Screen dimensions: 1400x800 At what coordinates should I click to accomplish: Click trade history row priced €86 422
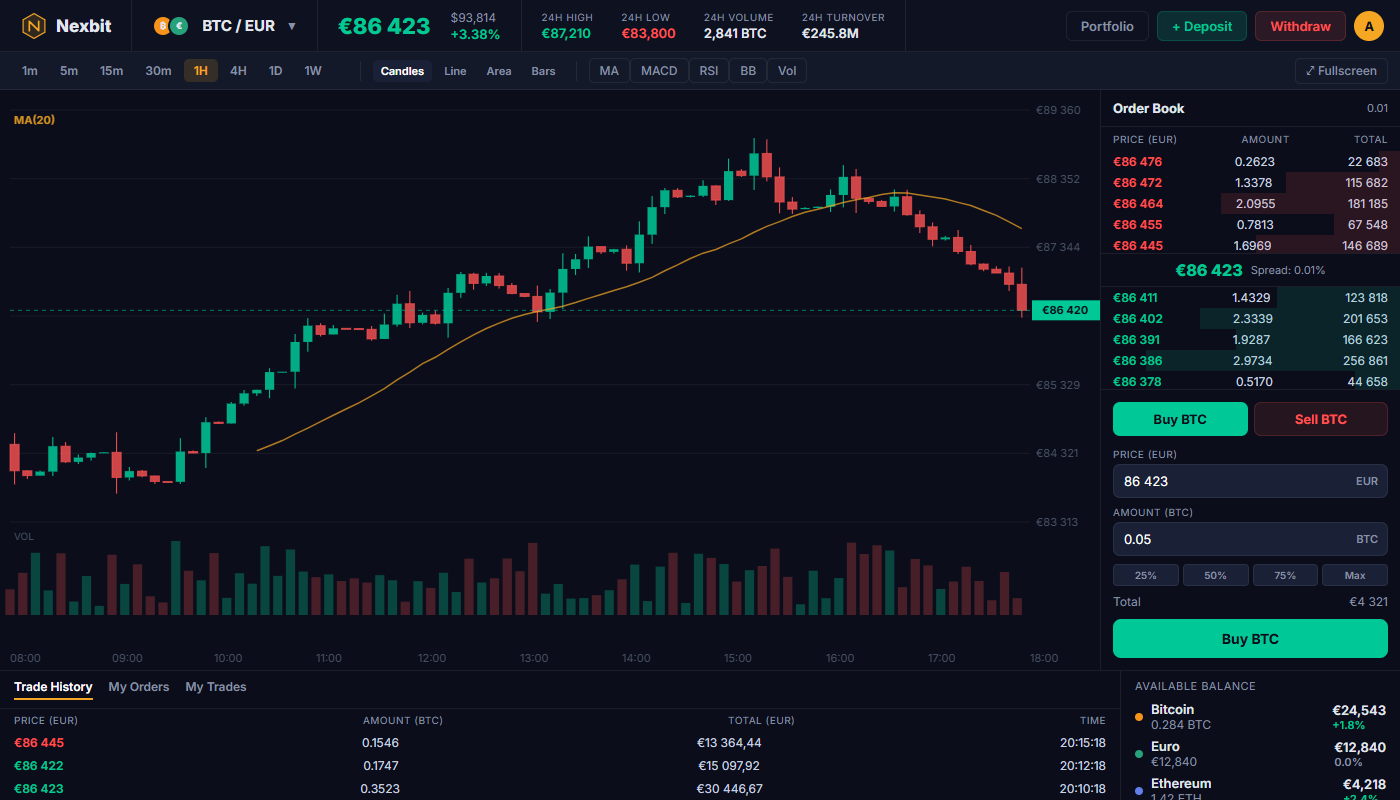click(x=560, y=766)
